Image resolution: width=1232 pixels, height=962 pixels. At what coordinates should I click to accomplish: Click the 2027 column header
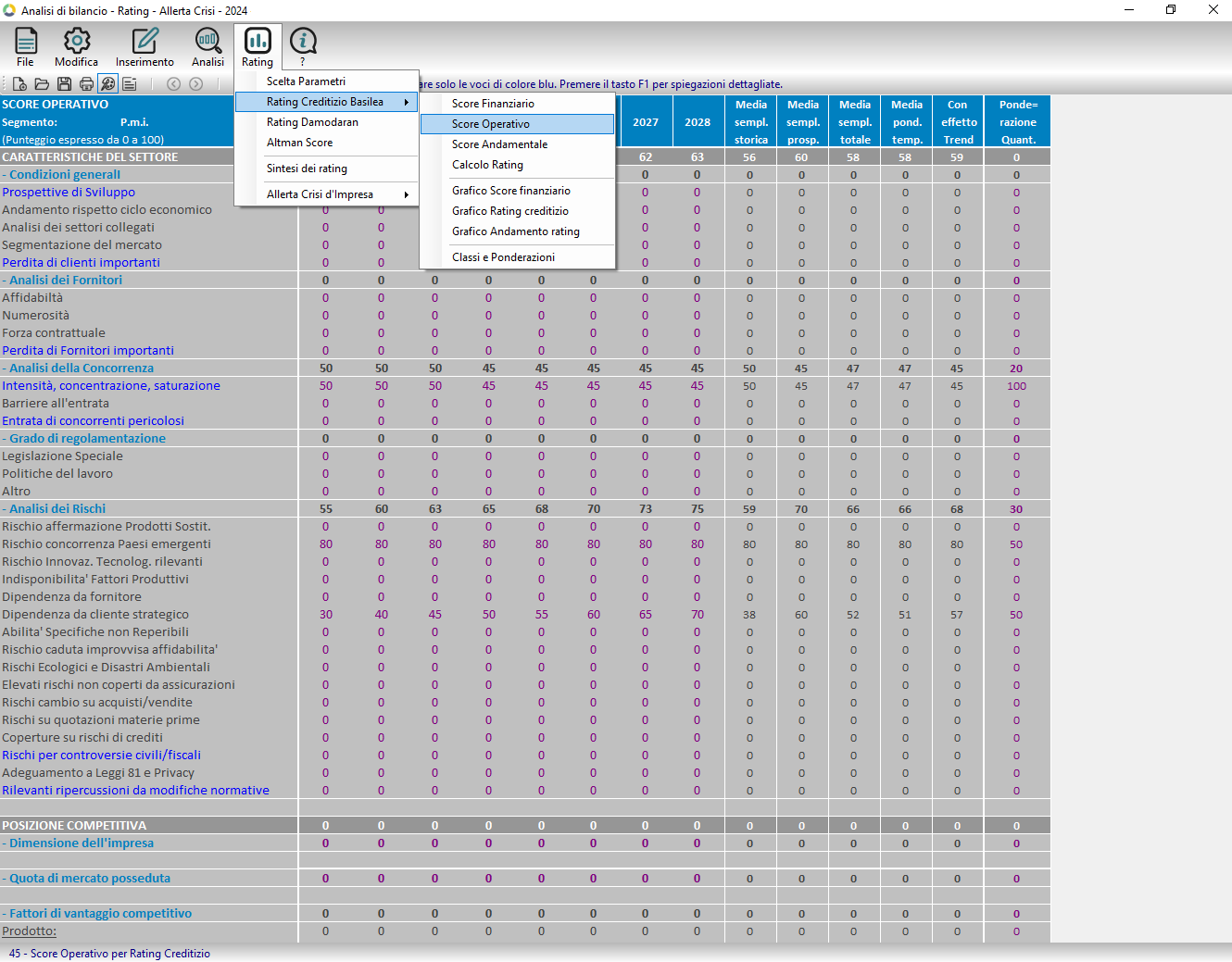click(x=646, y=122)
